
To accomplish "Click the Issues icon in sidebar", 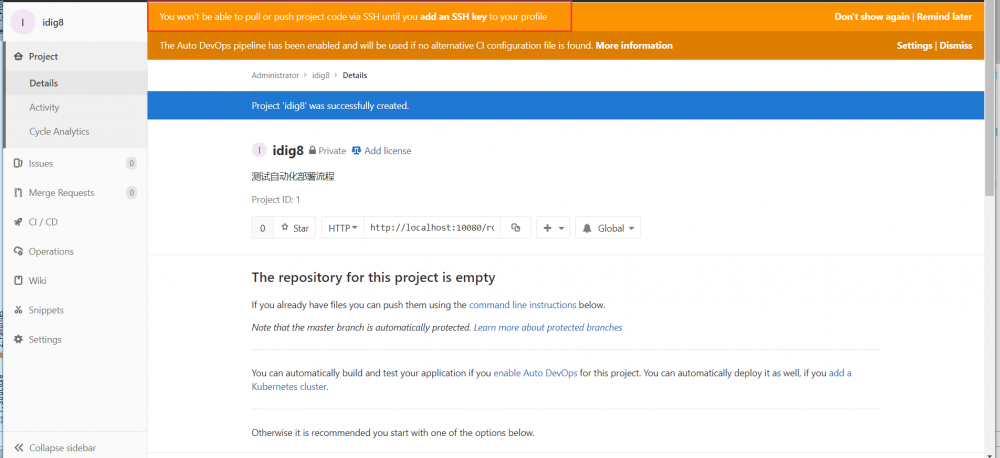I will coord(18,163).
